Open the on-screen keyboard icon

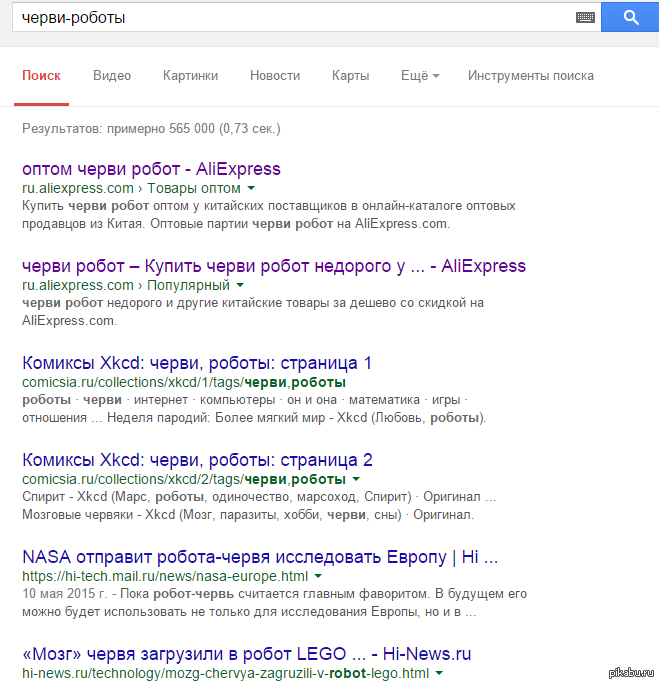[x=585, y=17]
